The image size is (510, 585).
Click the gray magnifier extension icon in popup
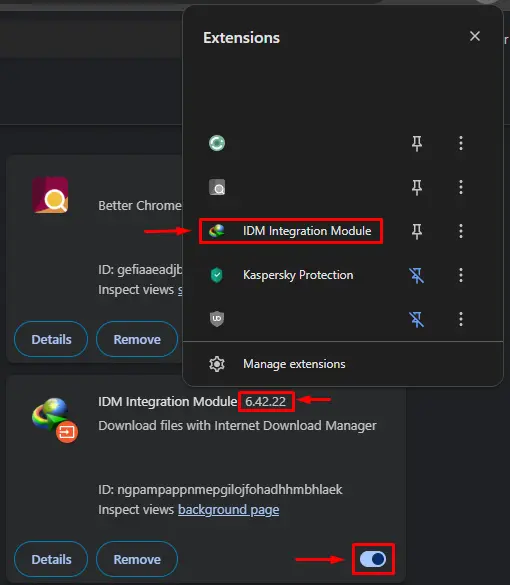pos(217,187)
